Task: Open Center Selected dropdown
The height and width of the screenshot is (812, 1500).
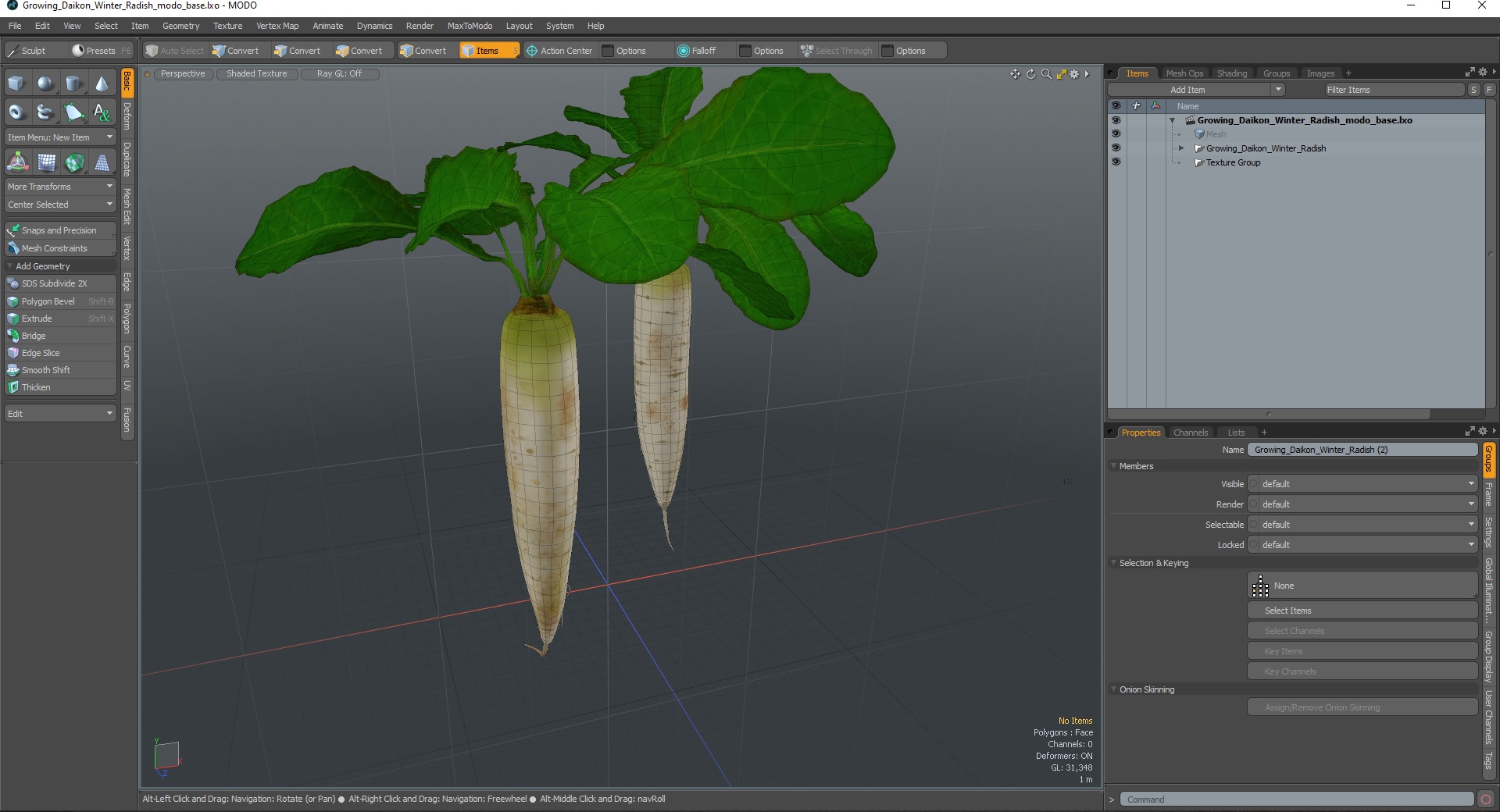Action: tap(60, 205)
